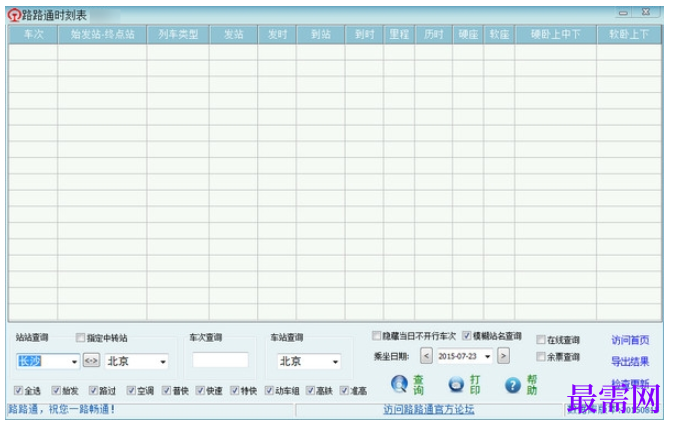The width and height of the screenshot is (679, 430).
Task: Click the 打印 print icon
Action: click(x=456, y=385)
